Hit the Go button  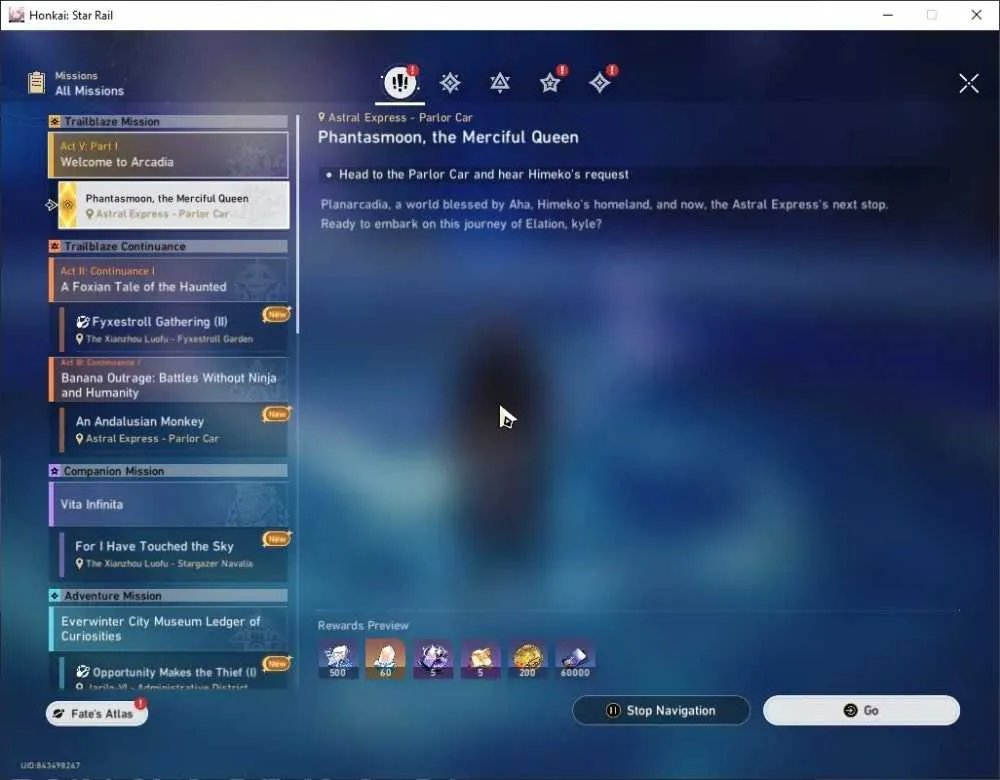point(861,710)
